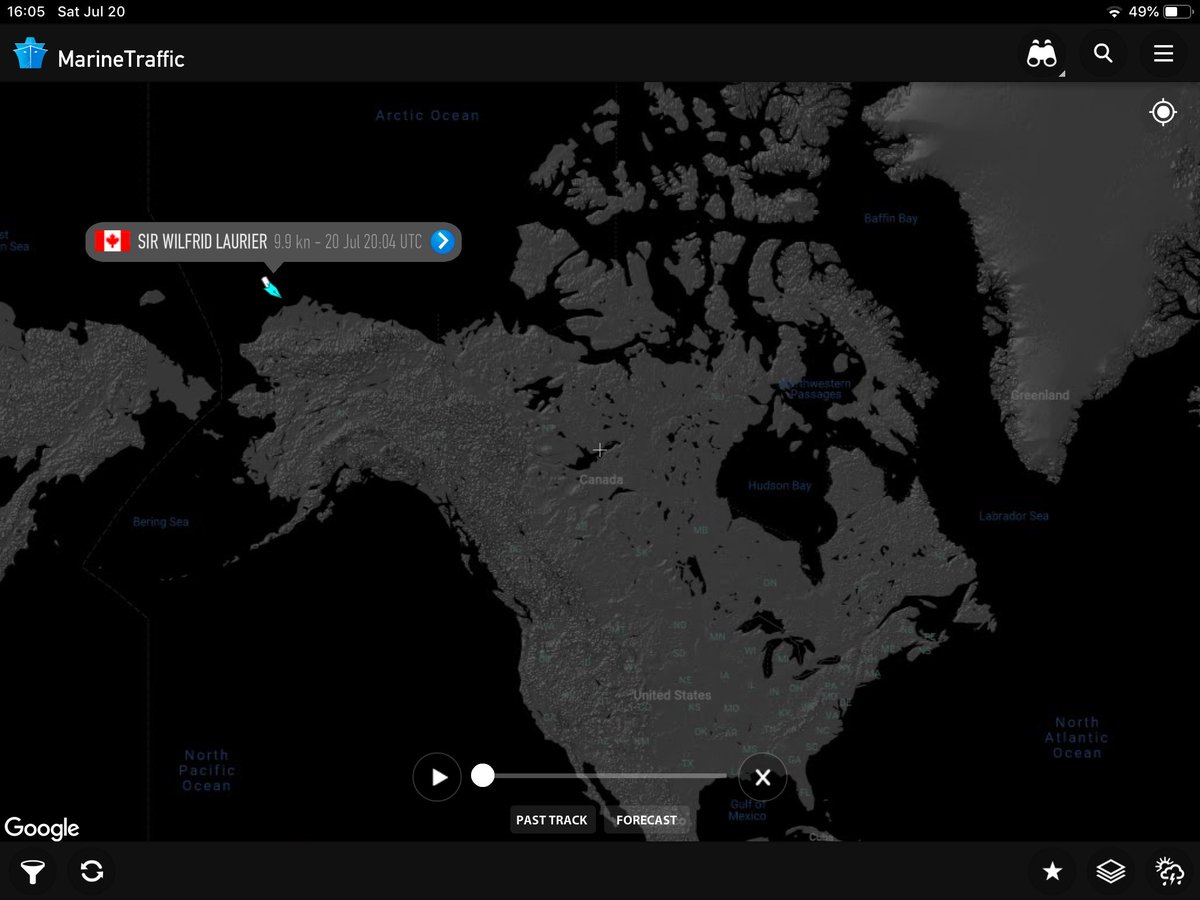The image size is (1200, 900).
Task: Click the playback progress slider handle
Action: tap(484, 774)
